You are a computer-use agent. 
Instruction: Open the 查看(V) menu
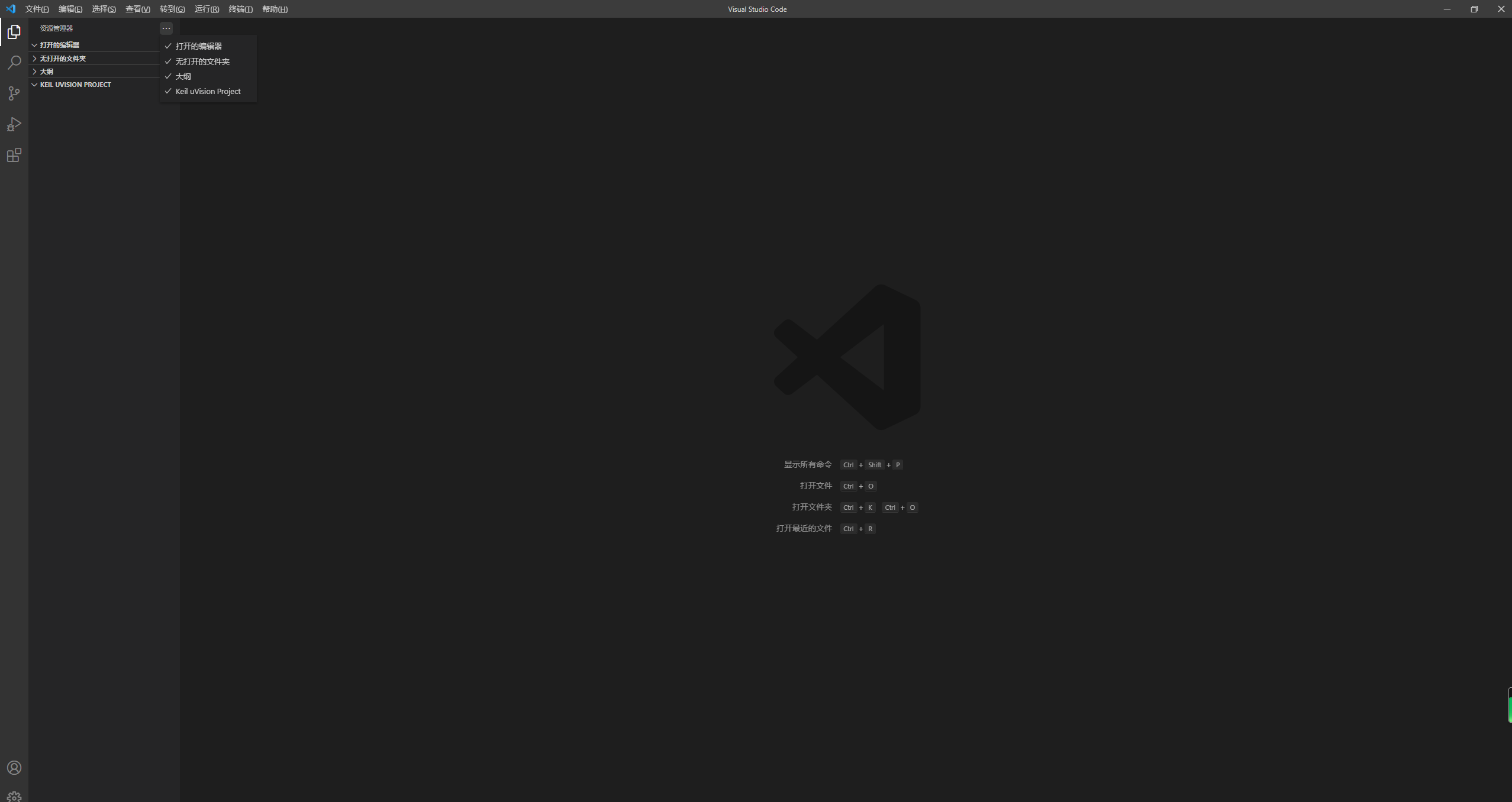point(138,9)
